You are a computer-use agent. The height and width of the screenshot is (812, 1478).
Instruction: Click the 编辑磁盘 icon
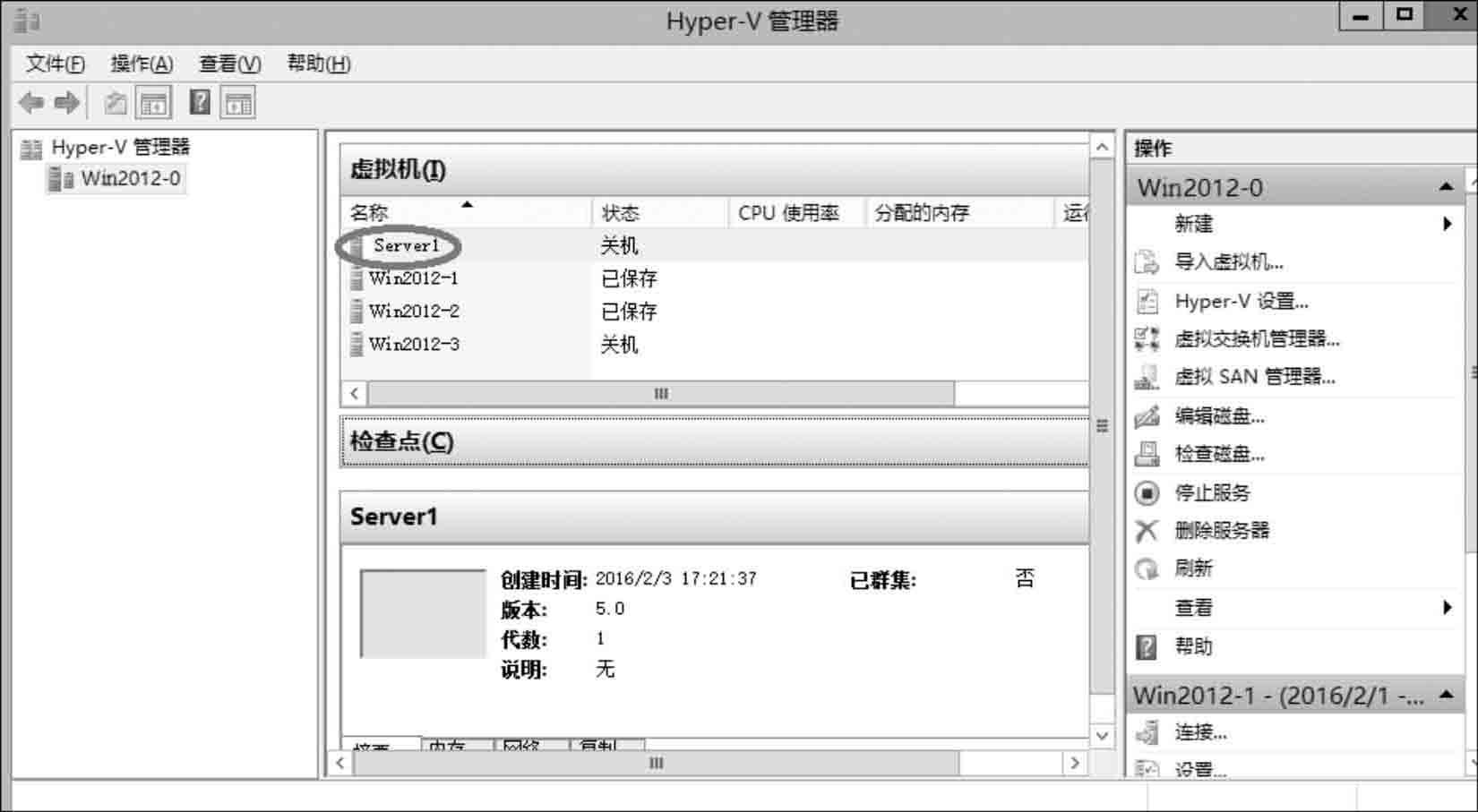(1147, 416)
